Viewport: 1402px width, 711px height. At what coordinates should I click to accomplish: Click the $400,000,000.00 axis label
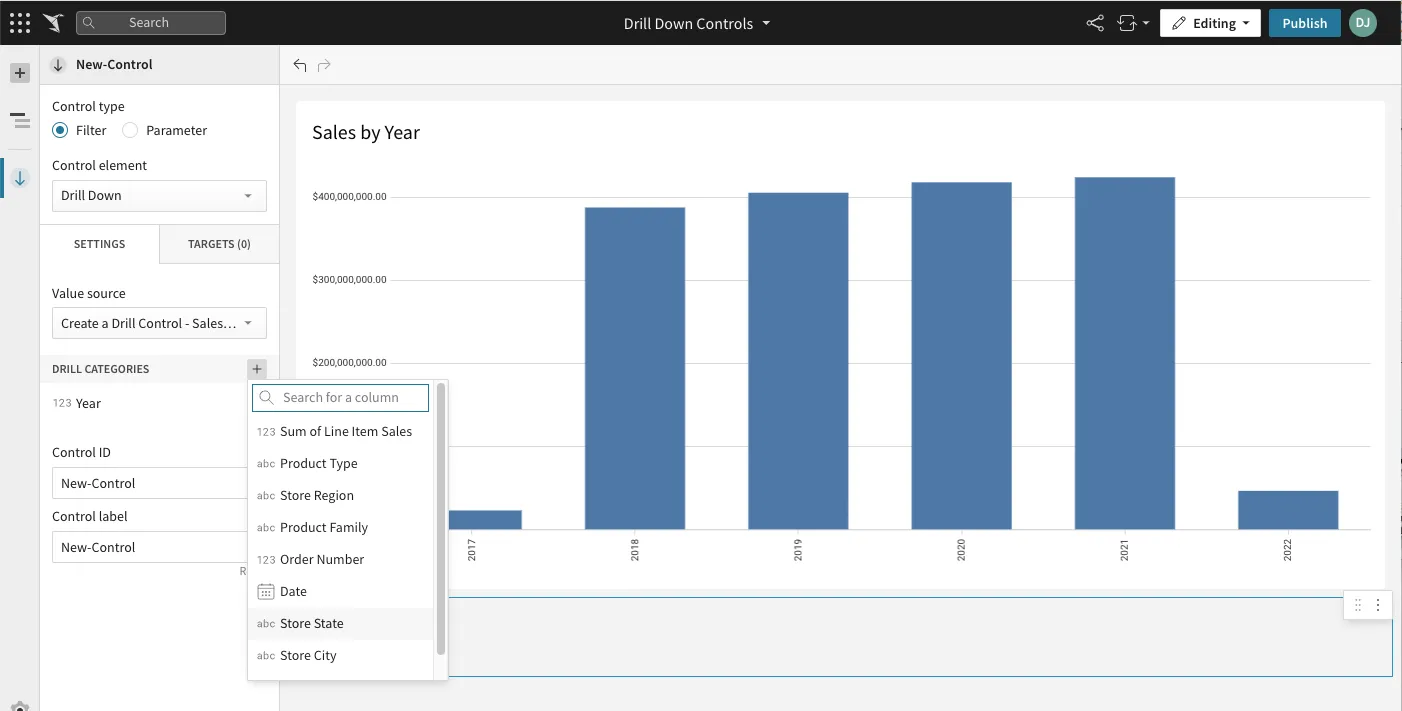click(x=349, y=197)
